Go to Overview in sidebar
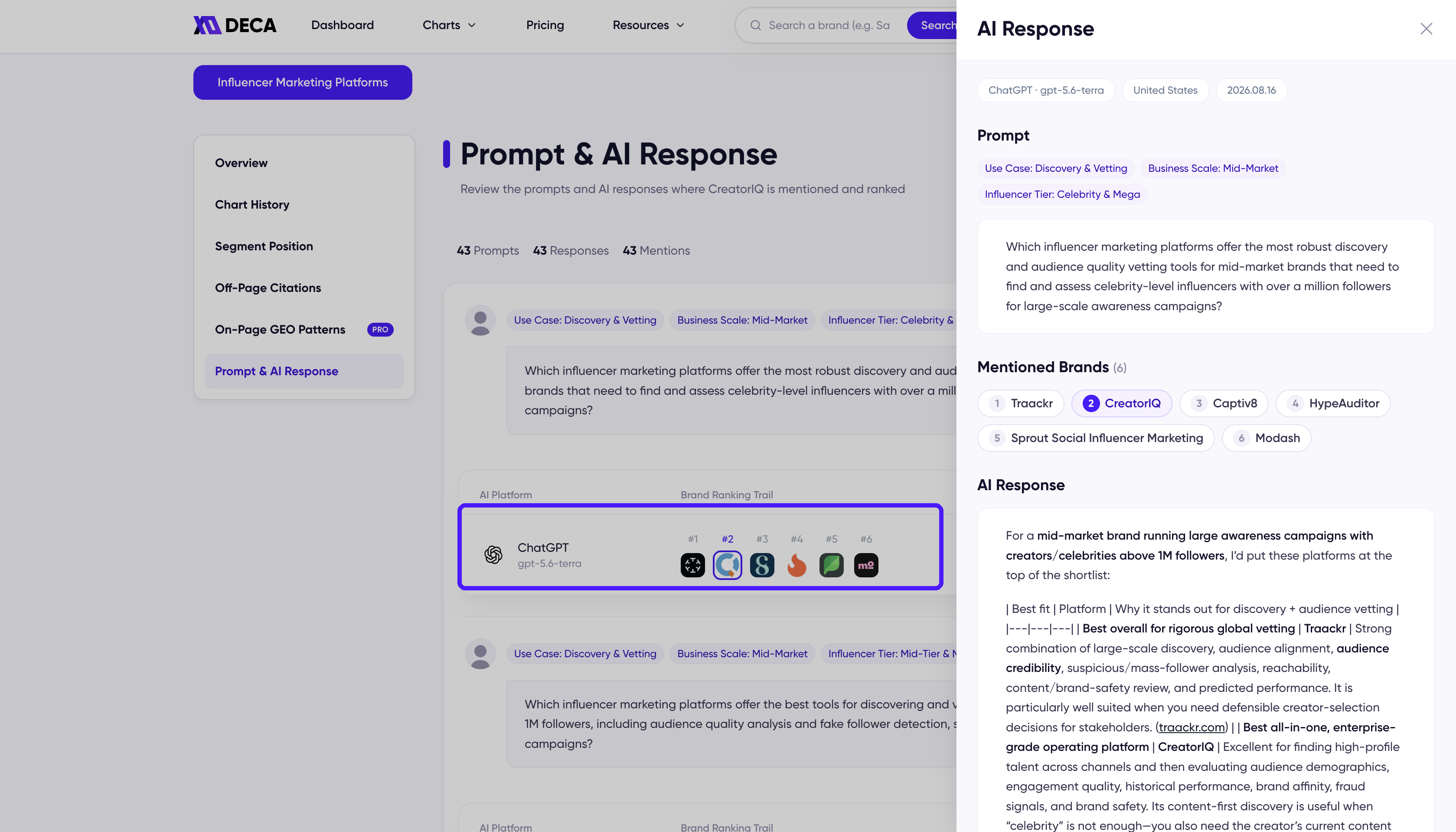This screenshot has width=1456, height=832. coord(304,163)
